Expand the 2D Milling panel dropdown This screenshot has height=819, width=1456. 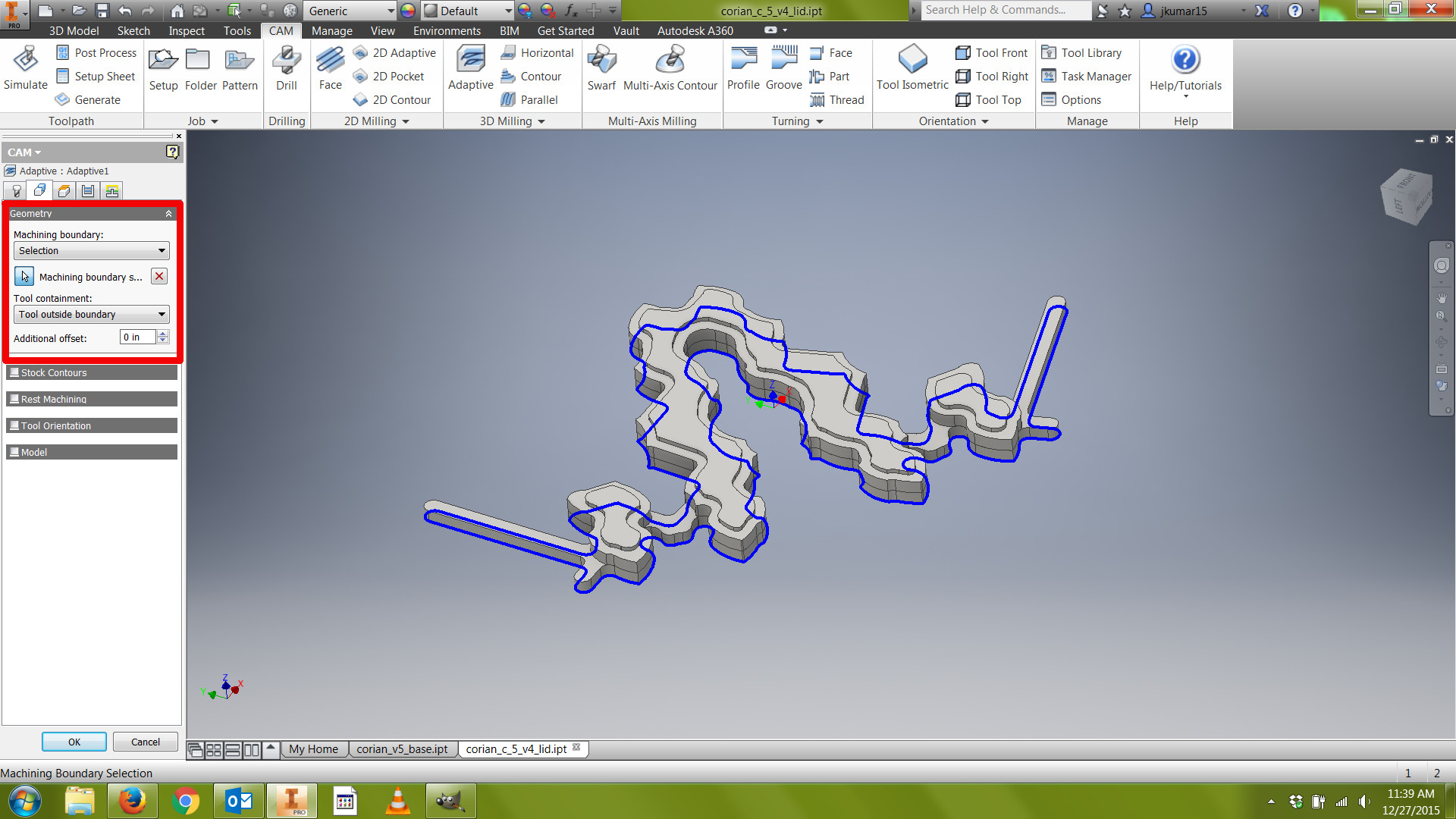click(406, 121)
